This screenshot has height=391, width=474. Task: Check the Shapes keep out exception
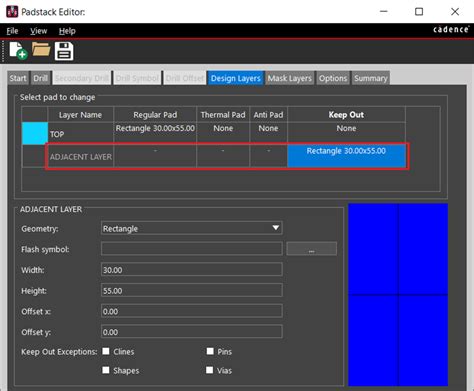tap(106, 370)
